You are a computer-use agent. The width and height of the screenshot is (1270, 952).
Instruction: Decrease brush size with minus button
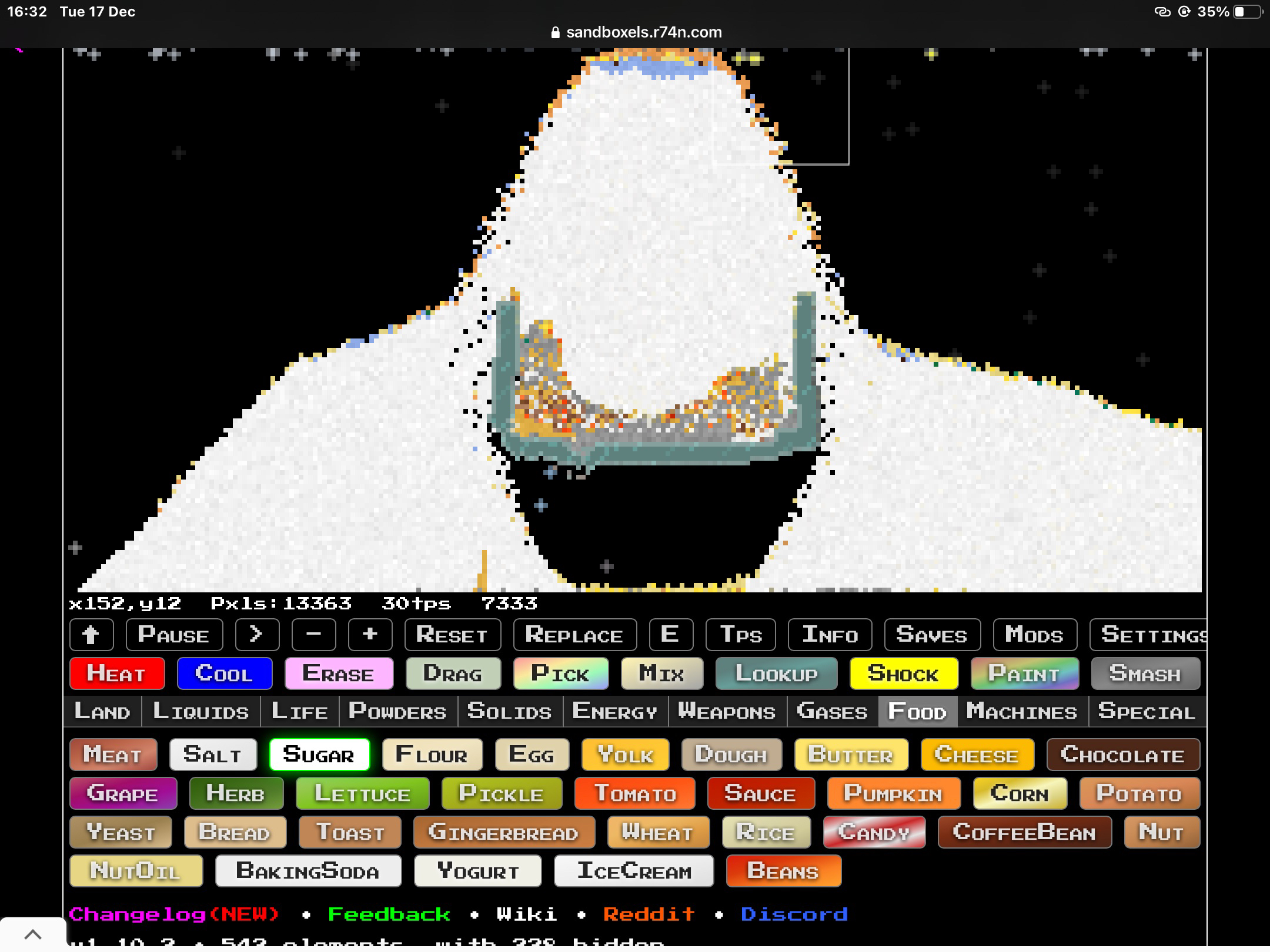click(x=313, y=635)
